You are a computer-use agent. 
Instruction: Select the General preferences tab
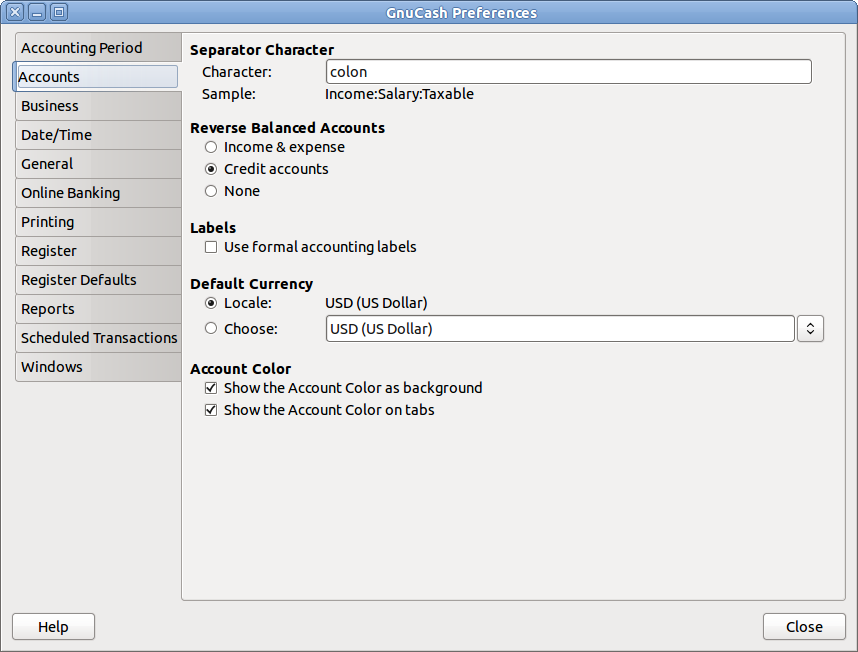click(x=47, y=164)
